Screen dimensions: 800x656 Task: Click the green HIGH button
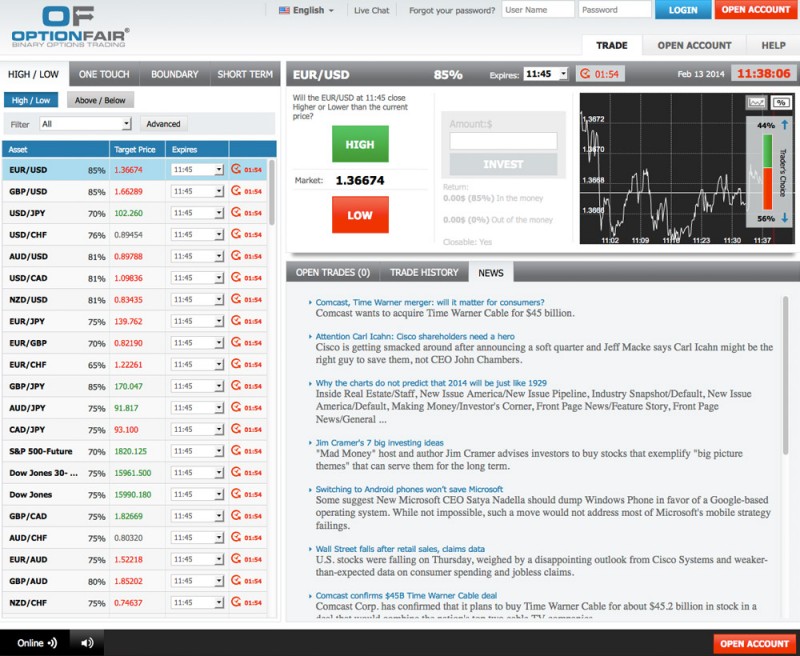360,144
